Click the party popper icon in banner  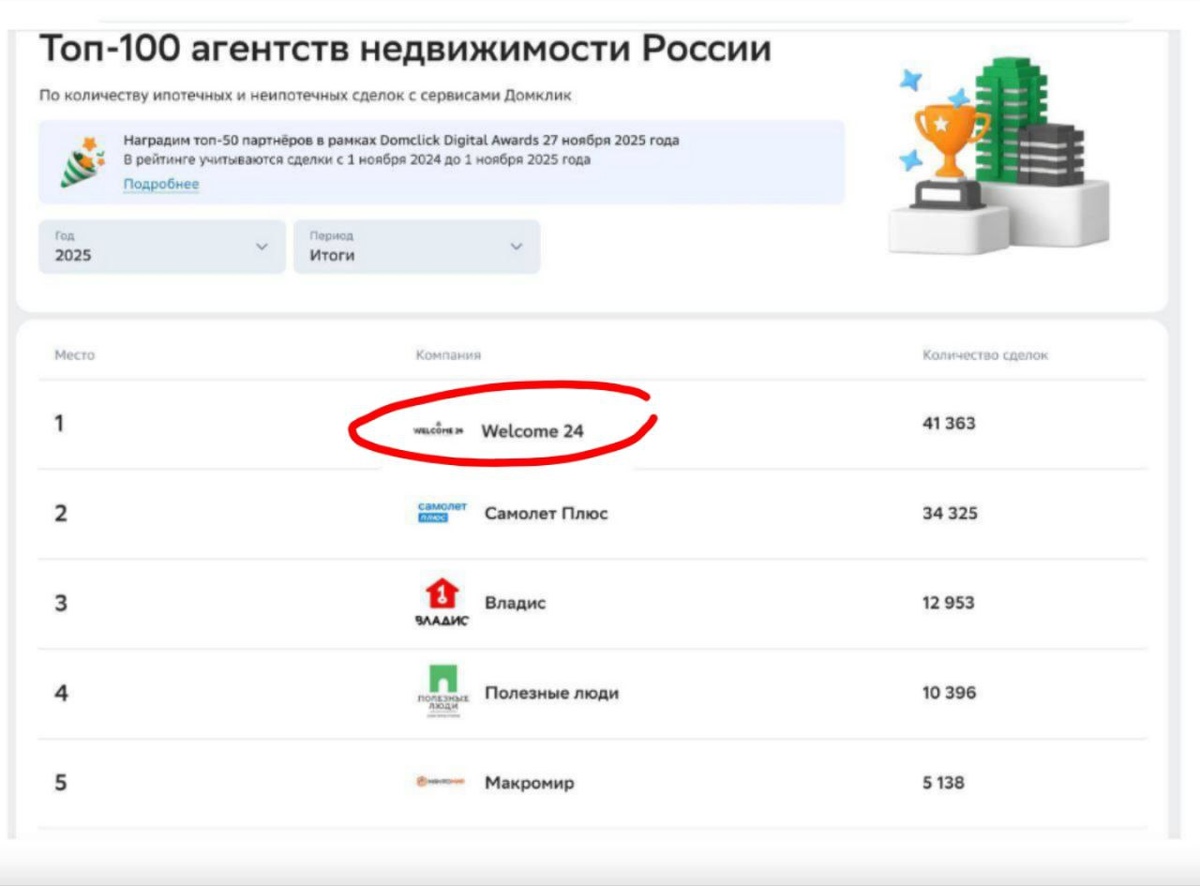(82, 162)
